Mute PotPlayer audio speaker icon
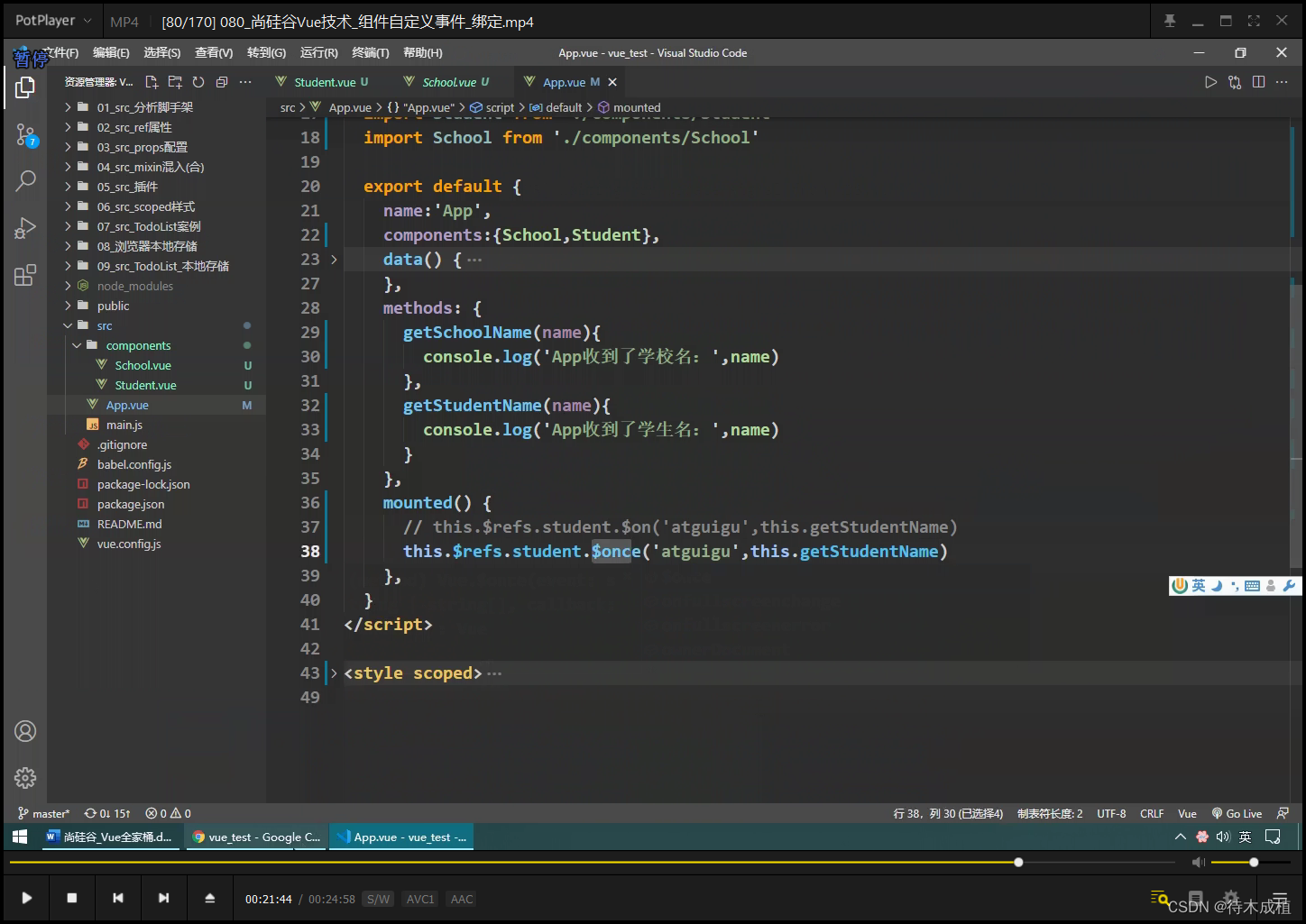 tap(1198, 863)
